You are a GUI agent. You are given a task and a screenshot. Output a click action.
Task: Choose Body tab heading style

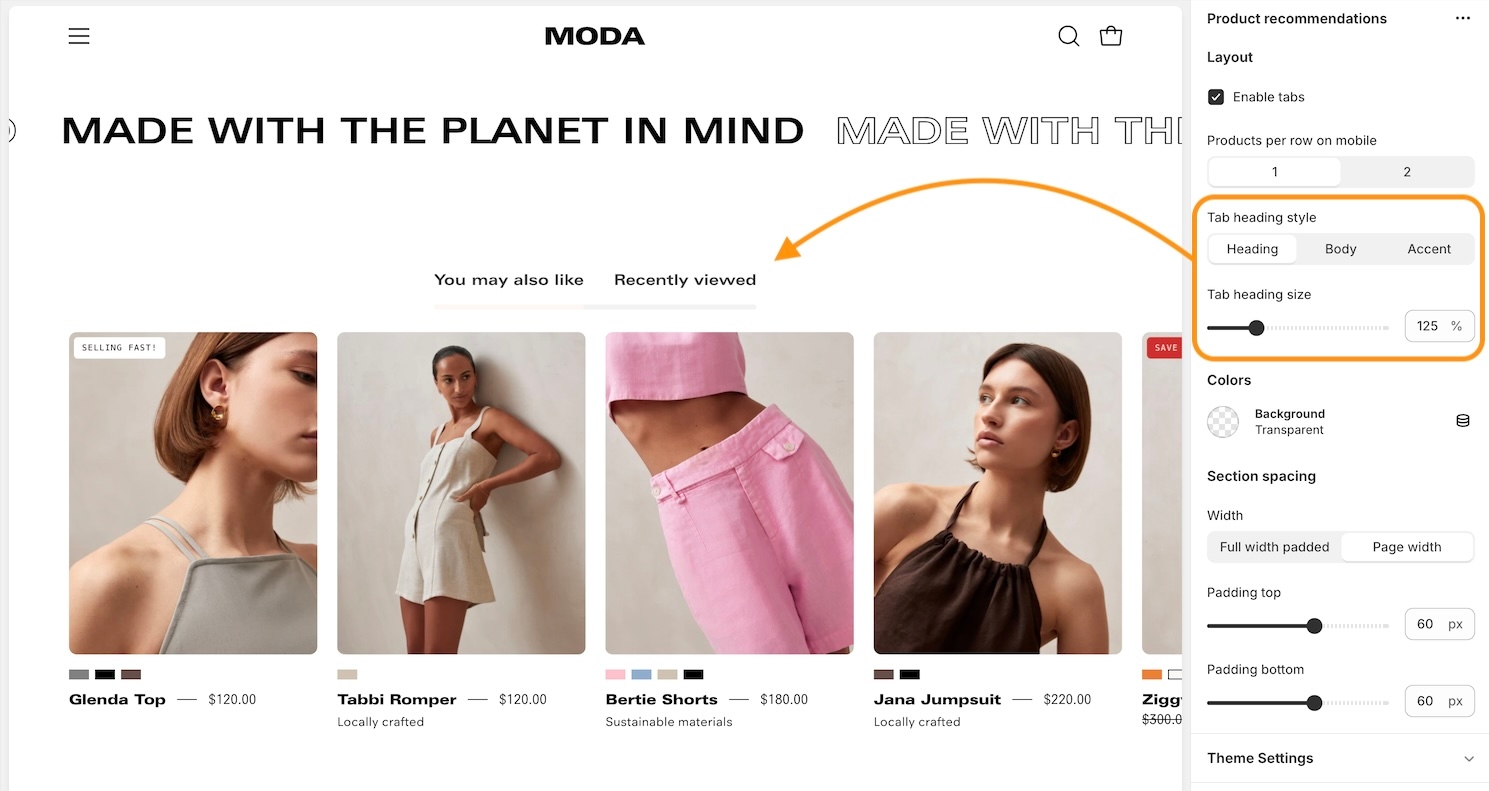coord(1340,249)
